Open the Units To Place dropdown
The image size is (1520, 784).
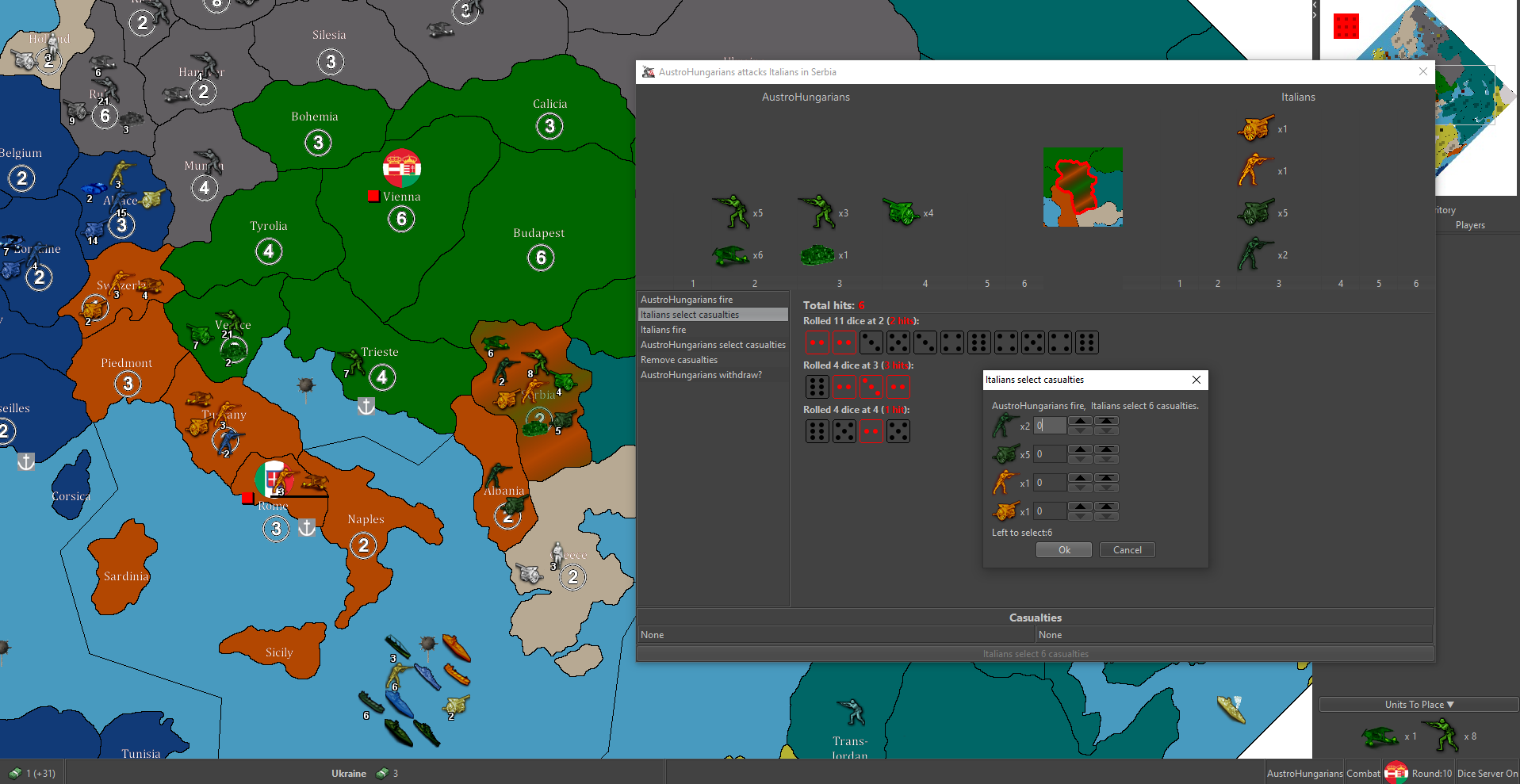1419,704
